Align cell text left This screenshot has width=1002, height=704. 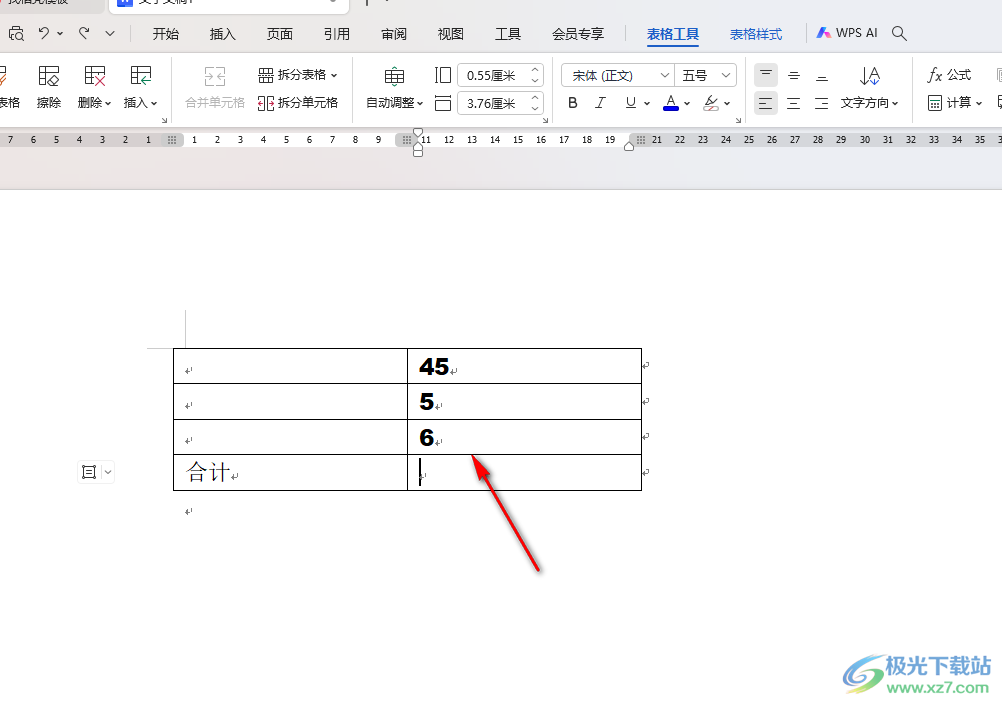tap(766, 103)
